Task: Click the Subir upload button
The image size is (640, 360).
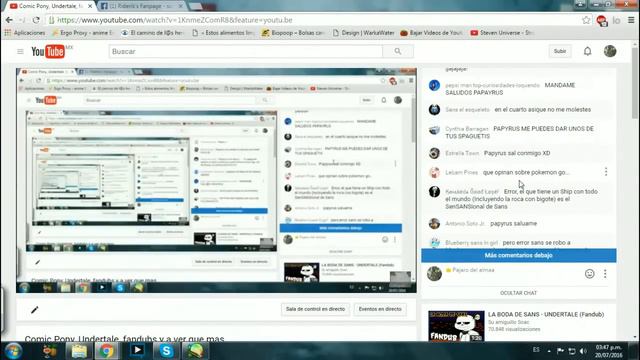Action: [560, 51]
